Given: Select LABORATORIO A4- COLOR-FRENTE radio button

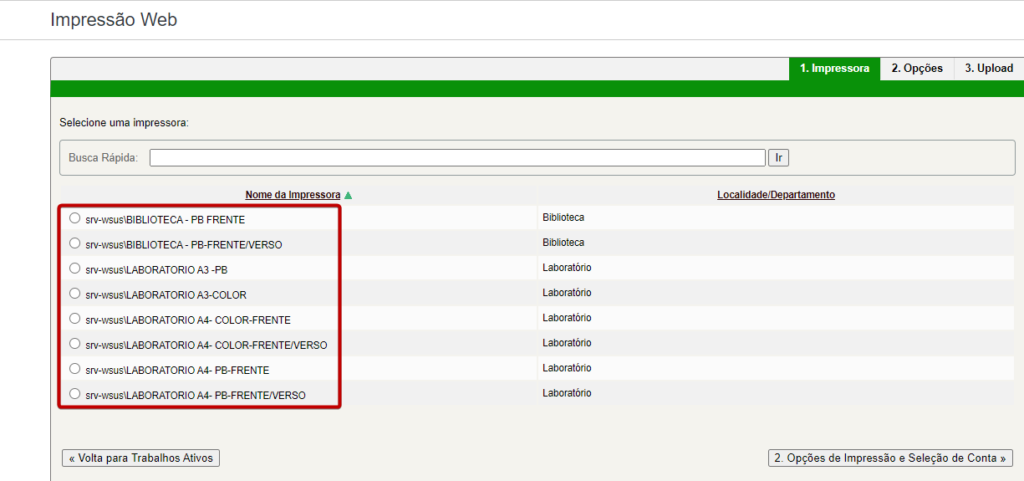Looking at the screenshot, I should tap(75, 318).
